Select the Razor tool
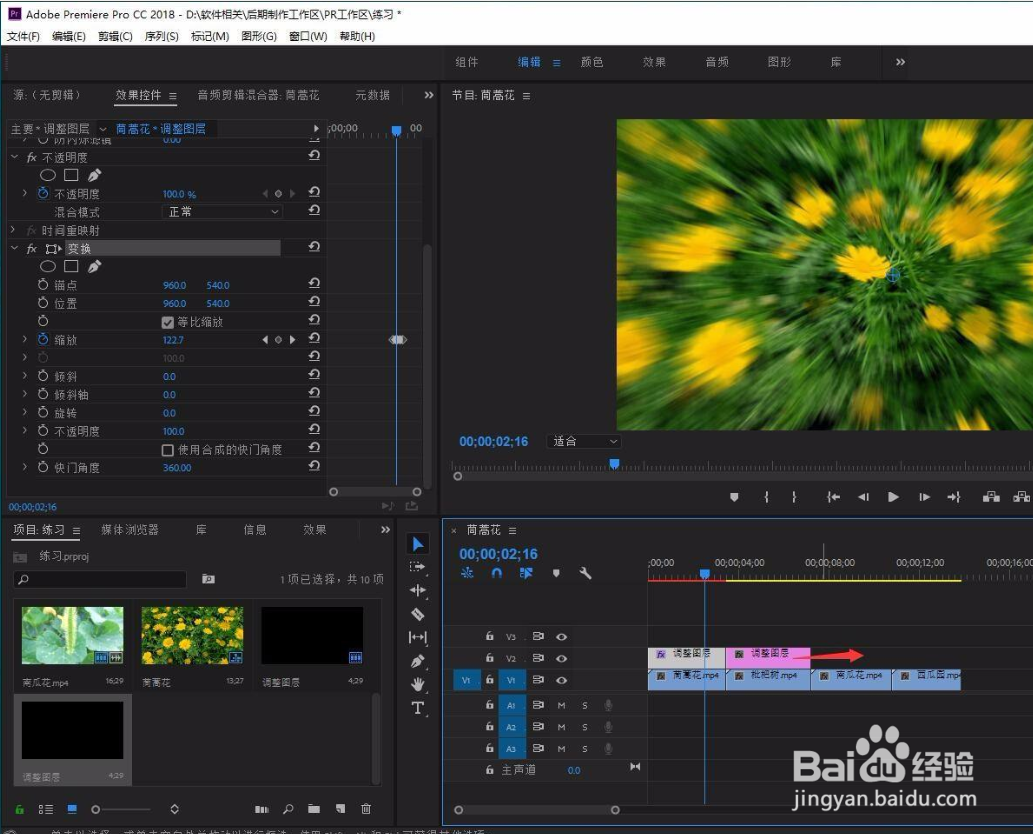1033x834 pixels. tap(418, 614)
